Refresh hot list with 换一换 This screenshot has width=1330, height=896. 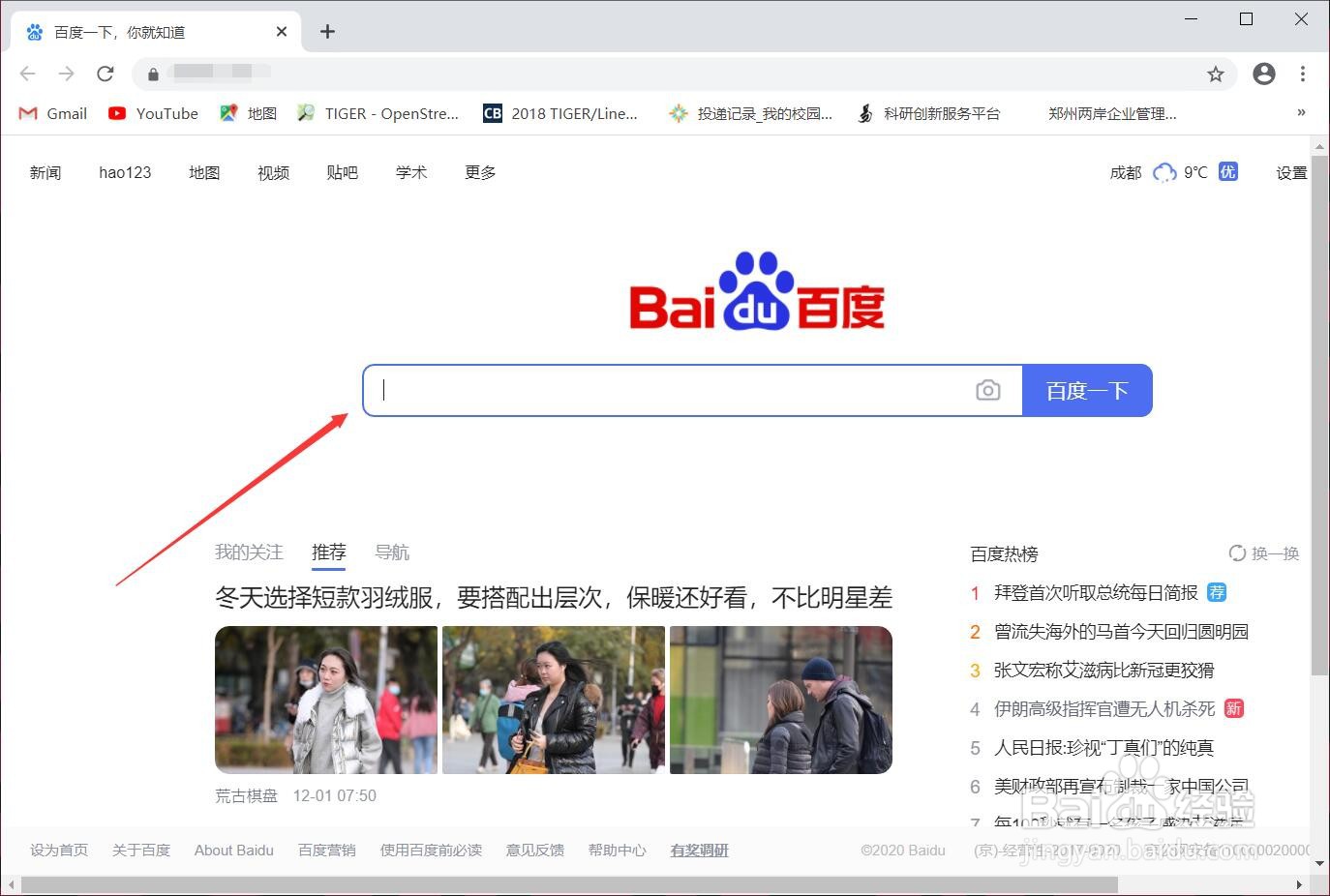point(1264,553)
